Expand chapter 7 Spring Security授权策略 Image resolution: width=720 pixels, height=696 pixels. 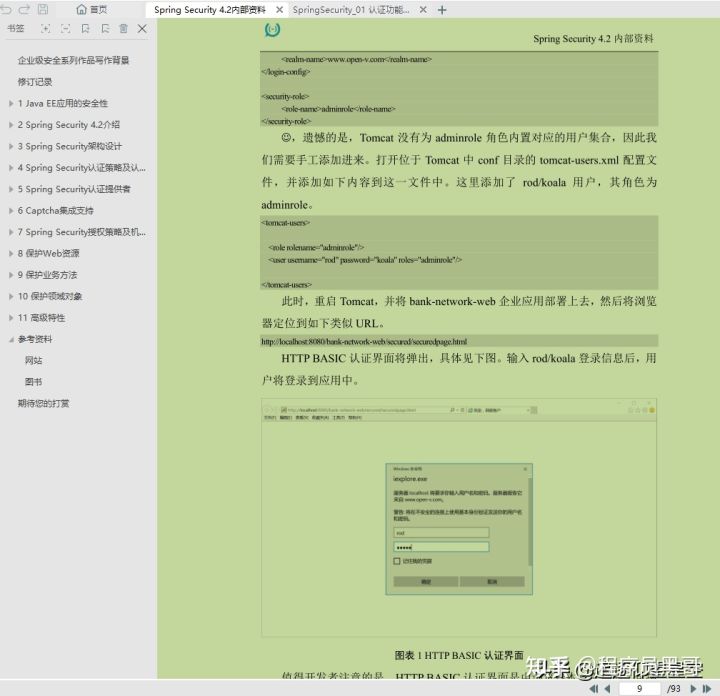pyautogui.click(x=11, y=232)
